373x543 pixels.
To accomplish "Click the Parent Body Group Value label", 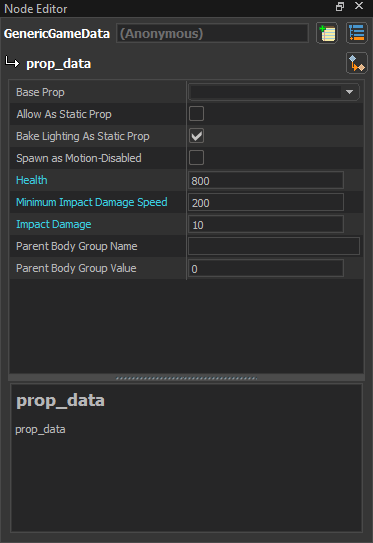I will coord(76,268).
